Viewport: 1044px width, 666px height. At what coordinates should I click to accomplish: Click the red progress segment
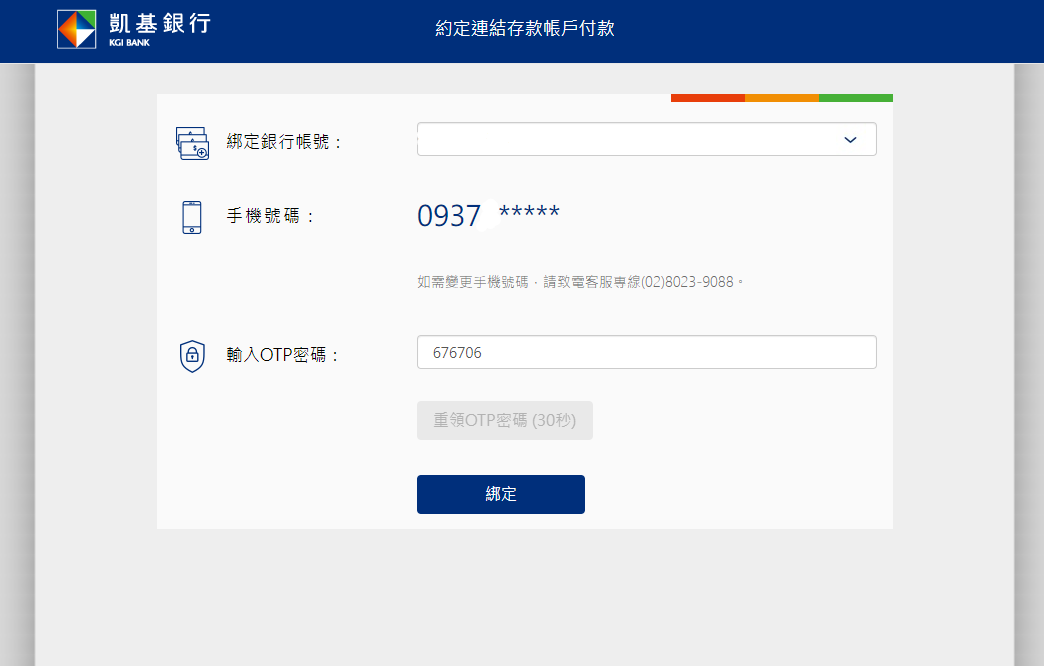pyautogui.click(x=708, y=98)
